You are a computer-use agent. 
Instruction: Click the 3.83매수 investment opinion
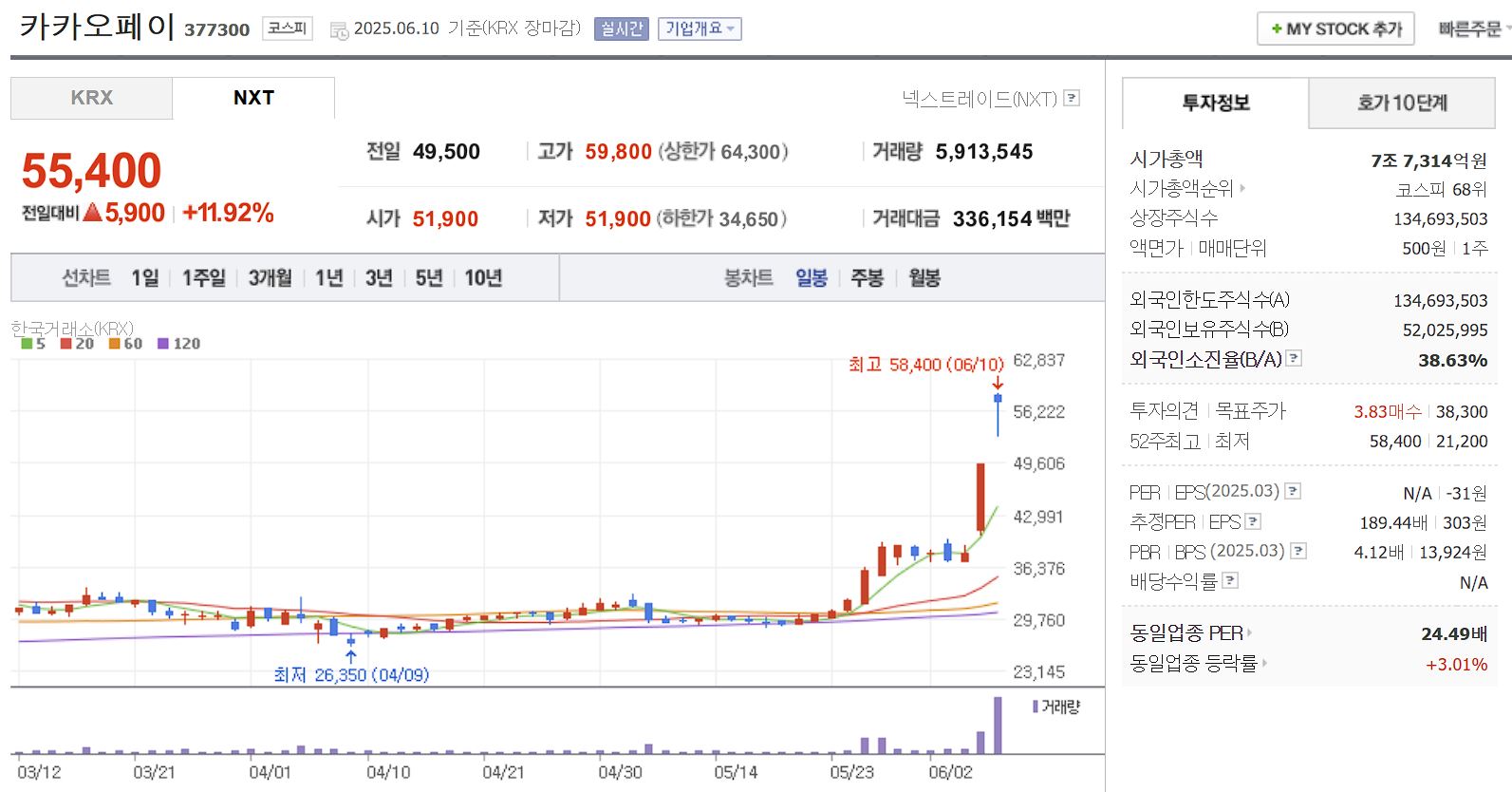pyautogui.click(x=1387, y=412)
